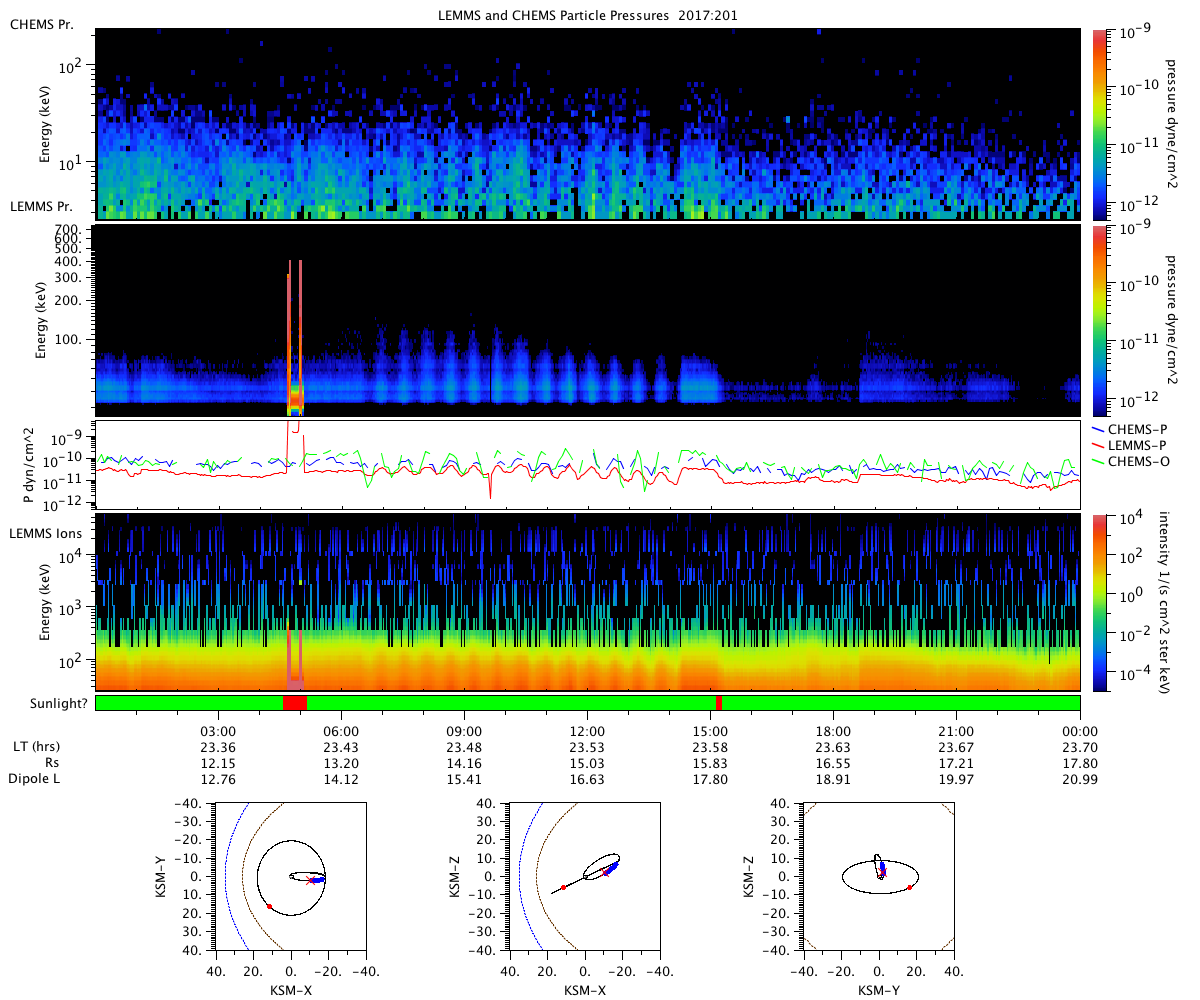
Task: Click the KSM-X versus KSM-Y orbit plot
Action: click(290, 878)
